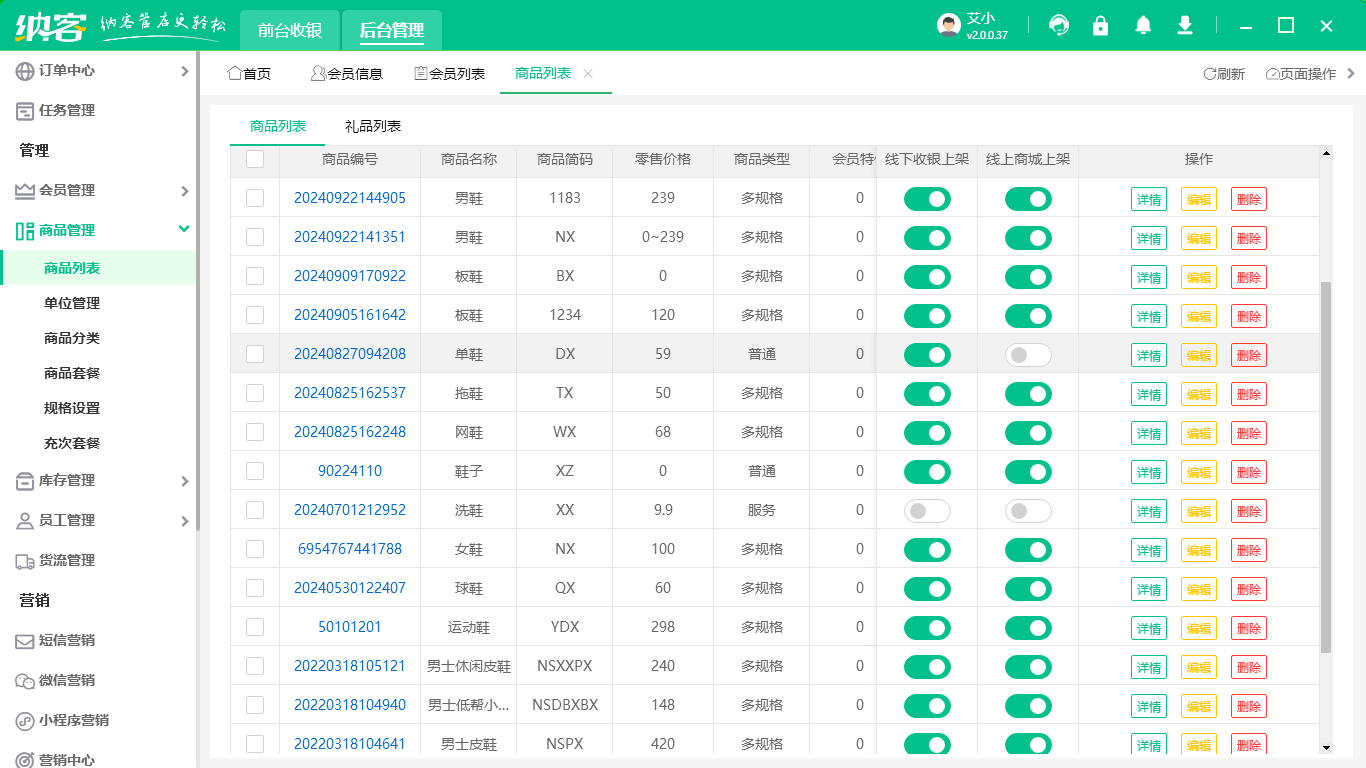Viewport: 1366px width, 768px height.
Task: Enable online mall listing for 单鞋
Action: coord(1028,354)
